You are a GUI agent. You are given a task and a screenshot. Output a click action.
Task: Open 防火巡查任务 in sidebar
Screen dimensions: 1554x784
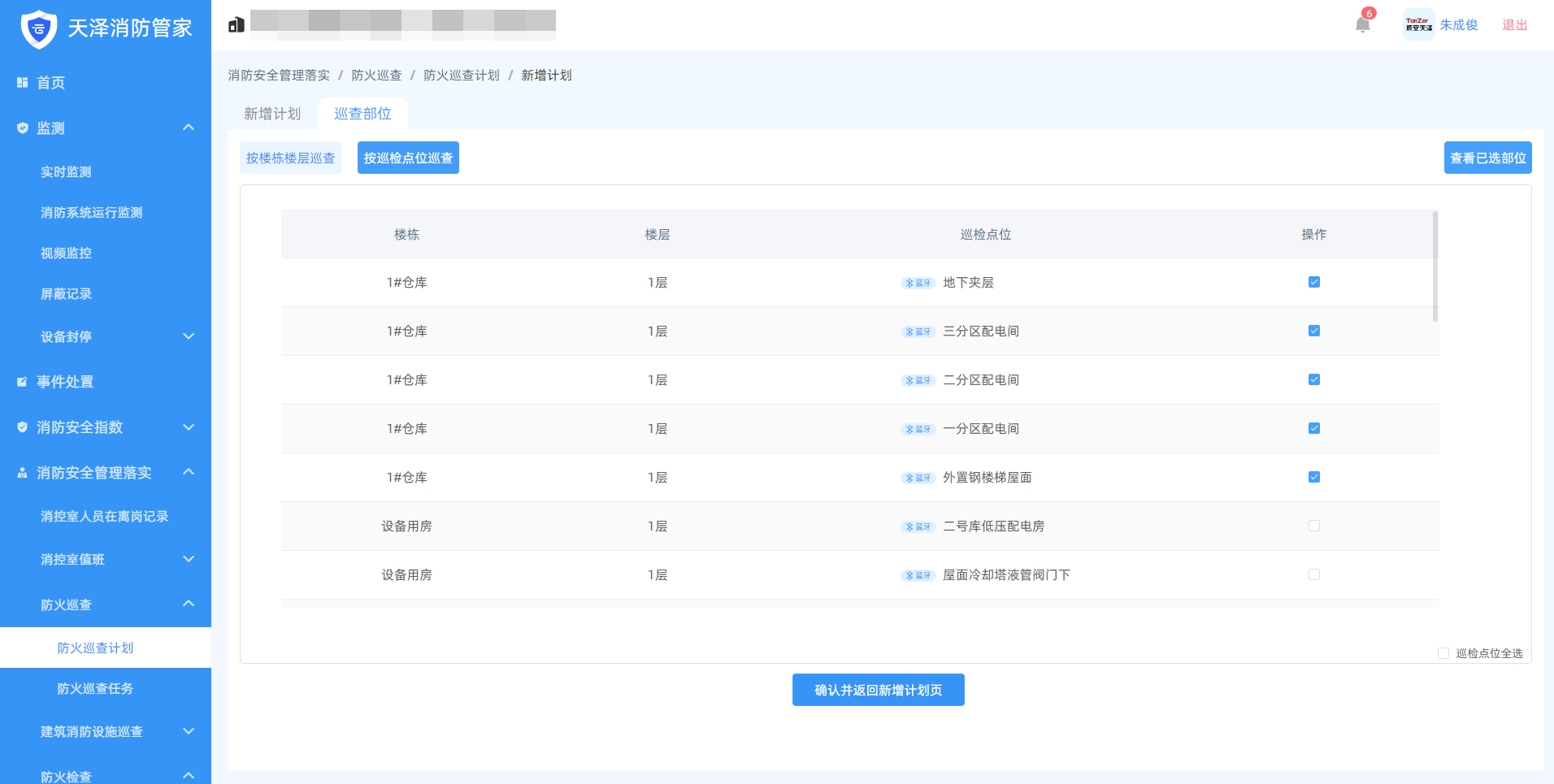(95, 688)
